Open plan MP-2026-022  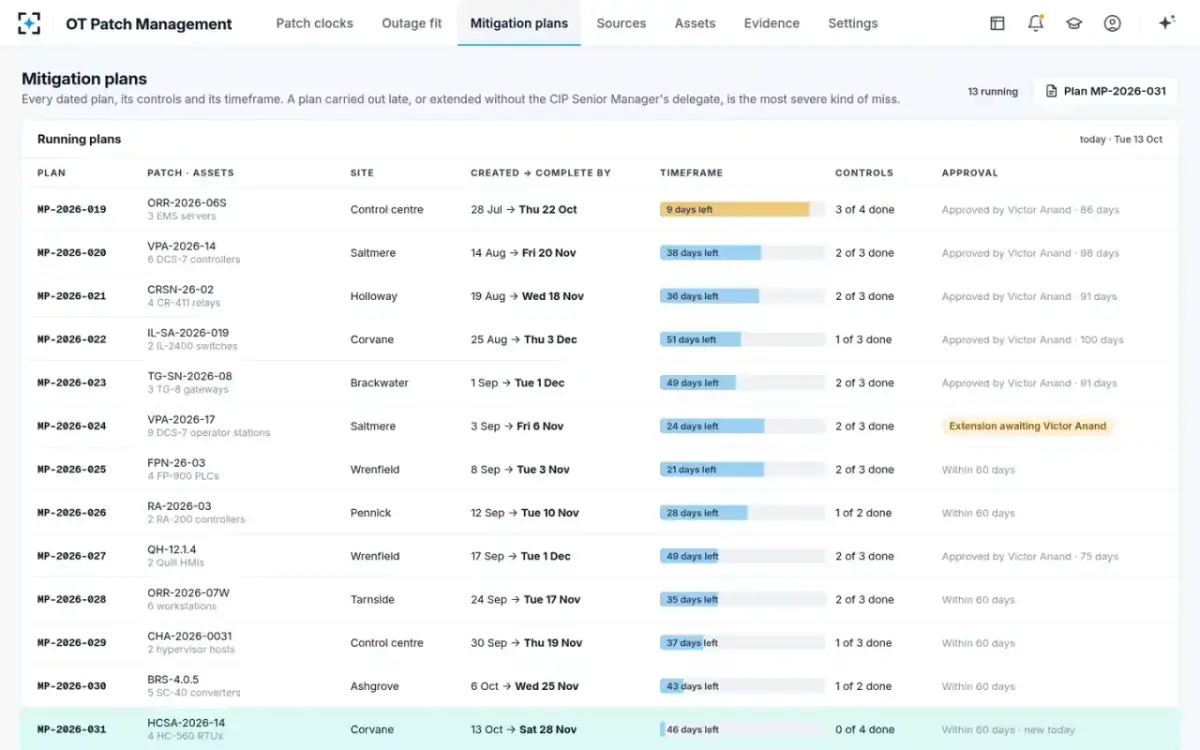tap(71, 340)
